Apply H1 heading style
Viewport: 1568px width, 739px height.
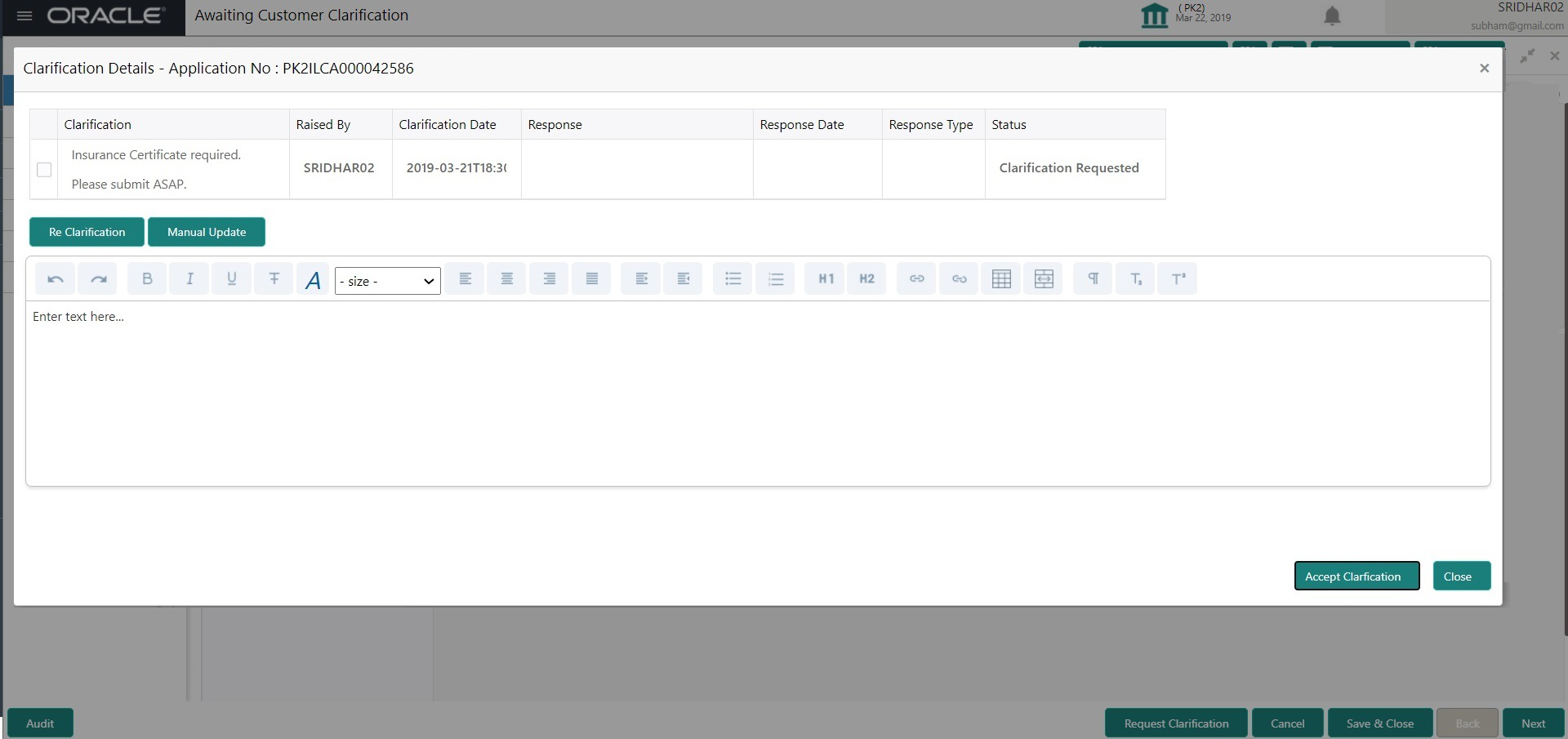point(826,279)
